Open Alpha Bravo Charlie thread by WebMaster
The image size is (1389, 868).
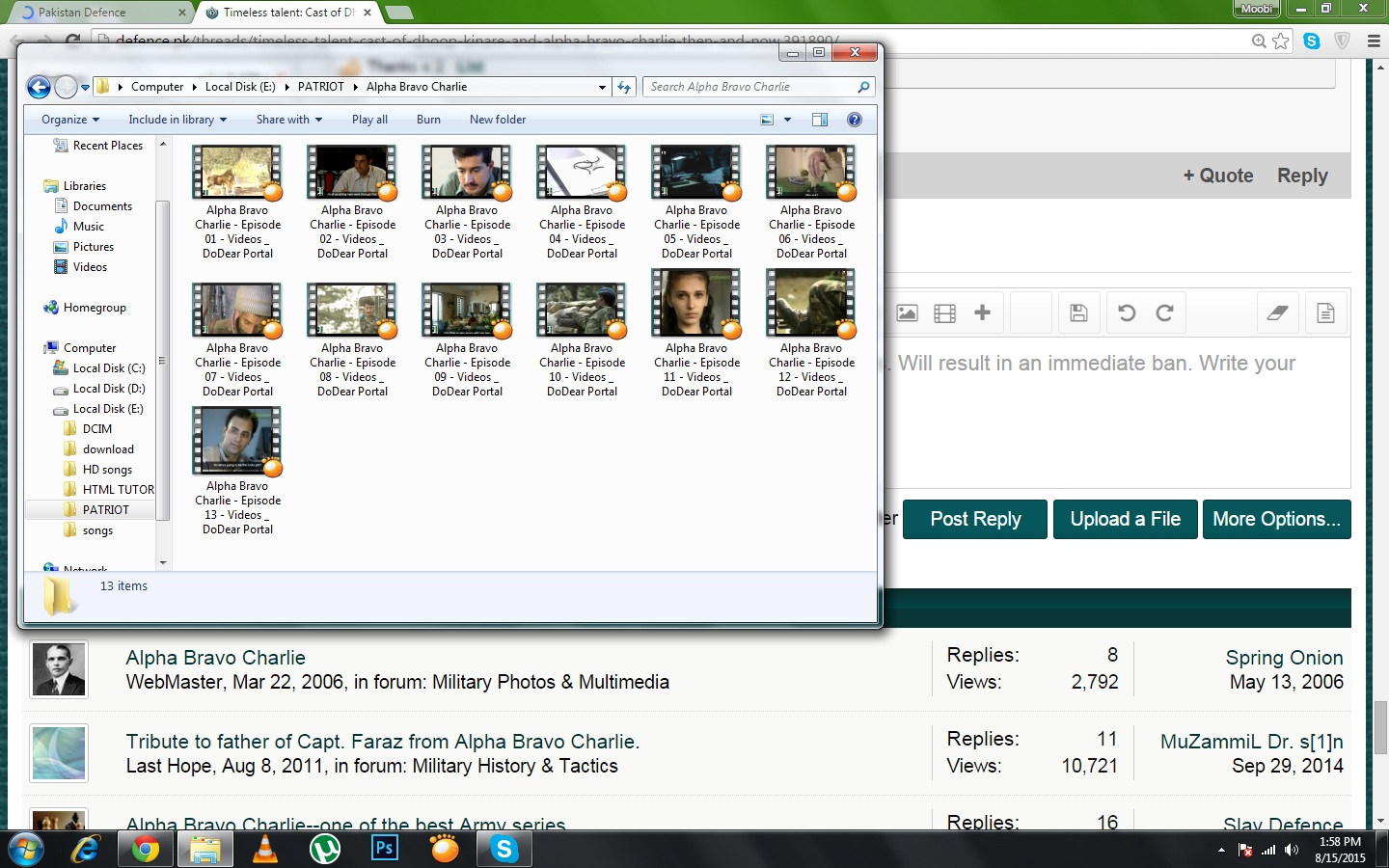click(x=215, y=658)
